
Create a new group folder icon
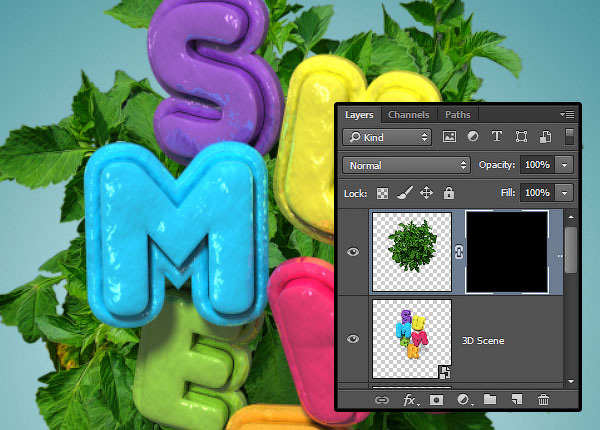[490, 400]
